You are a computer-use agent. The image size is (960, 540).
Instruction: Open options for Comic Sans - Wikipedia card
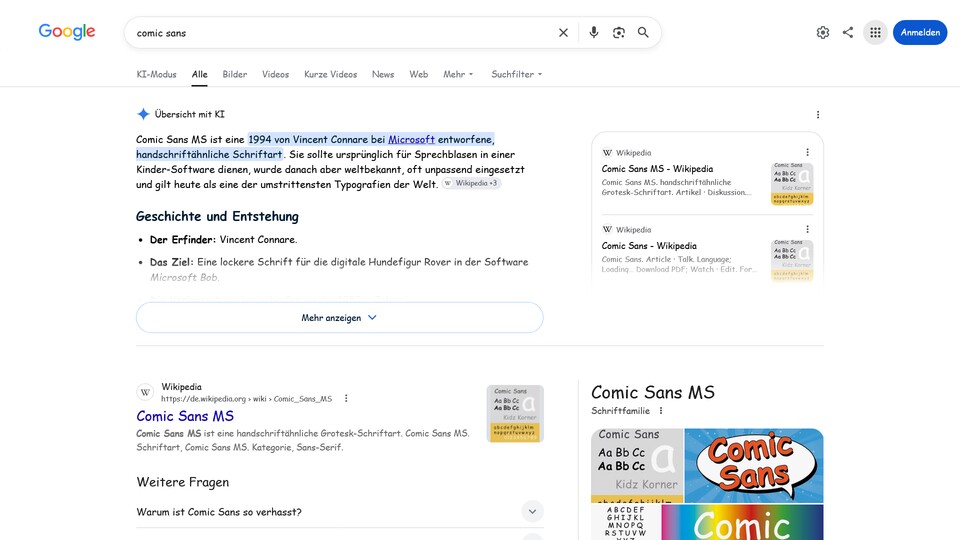[808, 230]
